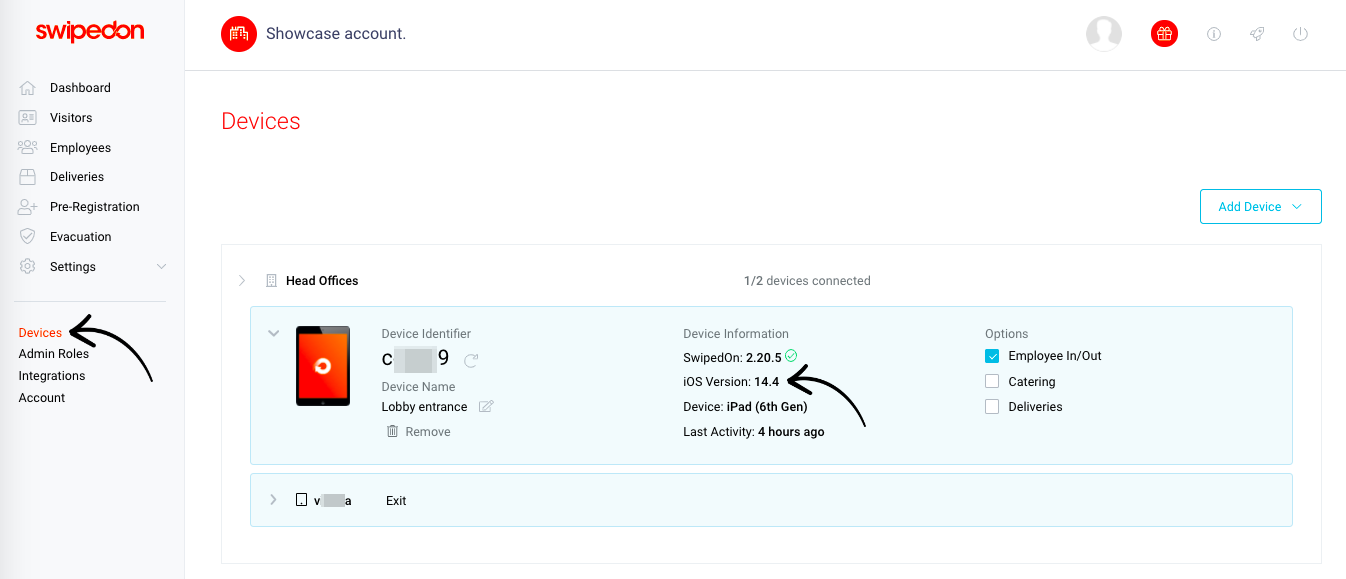Click the Remove trash icon
The width and height of the screenshot is (1346, 579).
(x=392, y=431)
